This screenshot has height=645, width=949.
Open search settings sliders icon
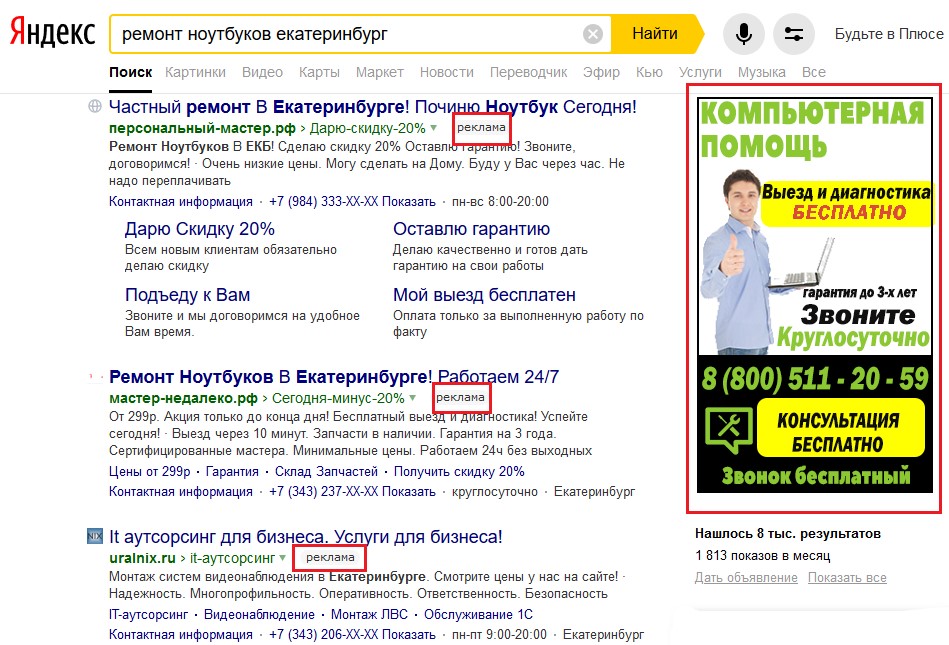pos(794,35)
